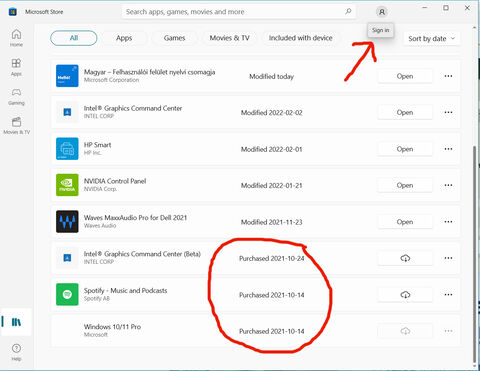Select the Included with device filter

coord(300,38)
